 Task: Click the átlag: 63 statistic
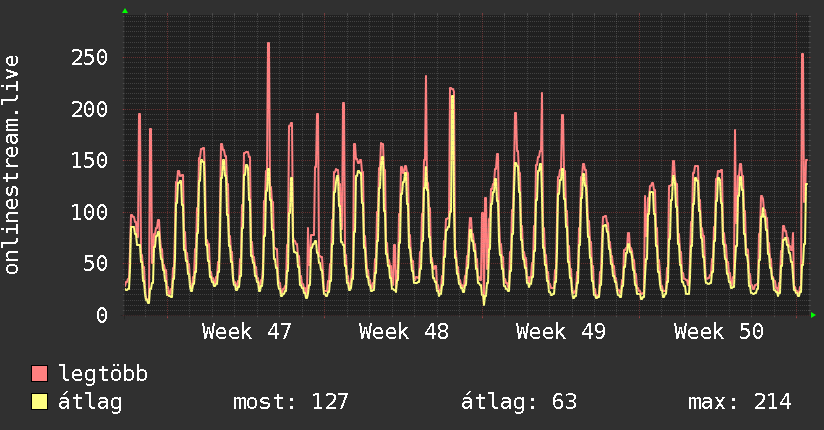point(519,402)
